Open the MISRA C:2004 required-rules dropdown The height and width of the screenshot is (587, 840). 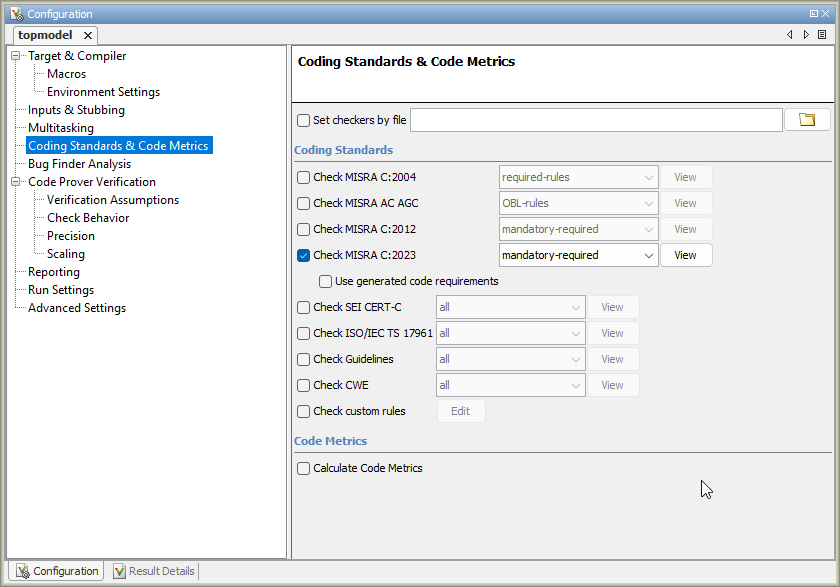(x=579, y=177)
